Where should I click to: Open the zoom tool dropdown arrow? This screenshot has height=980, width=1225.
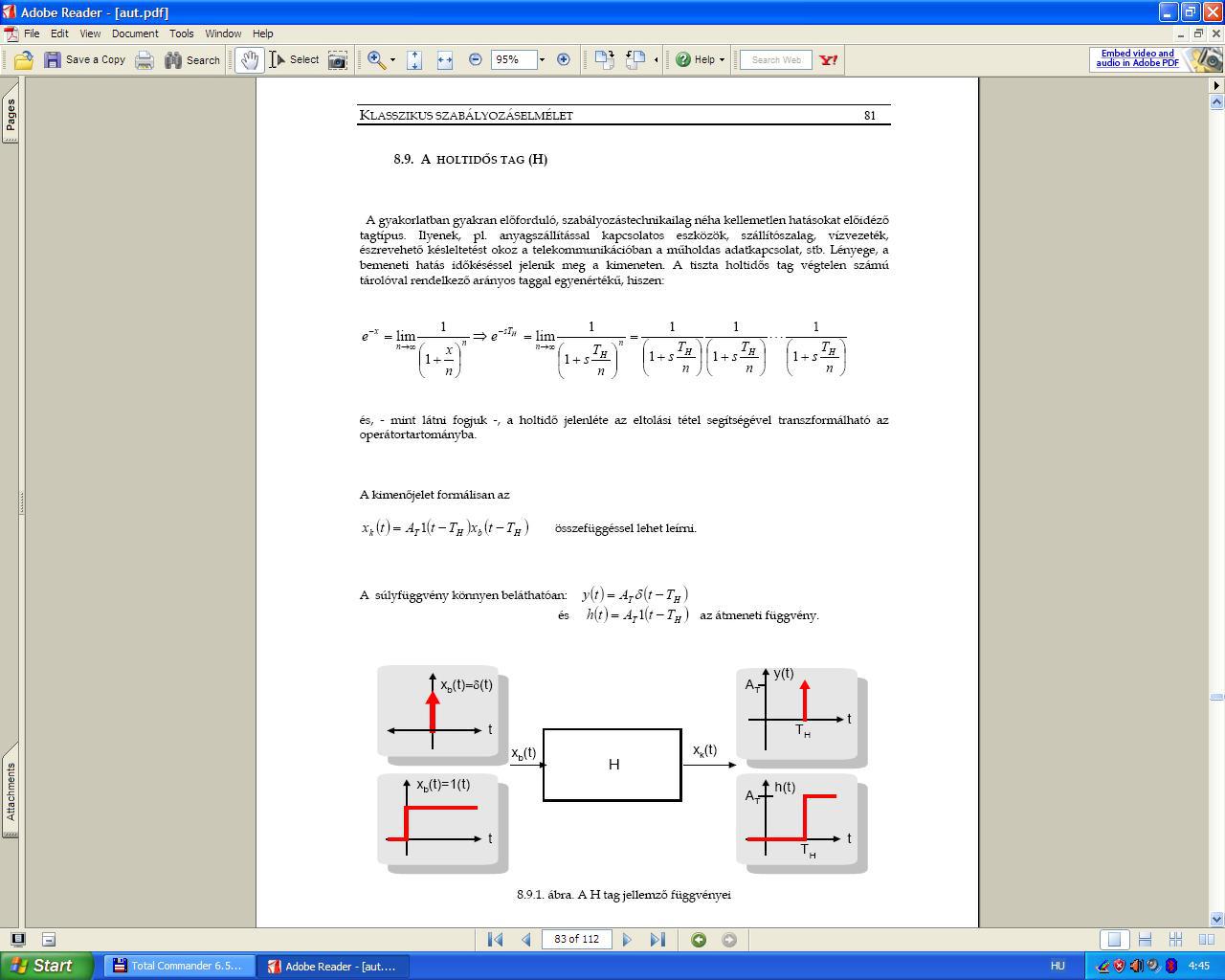point(392,60)
